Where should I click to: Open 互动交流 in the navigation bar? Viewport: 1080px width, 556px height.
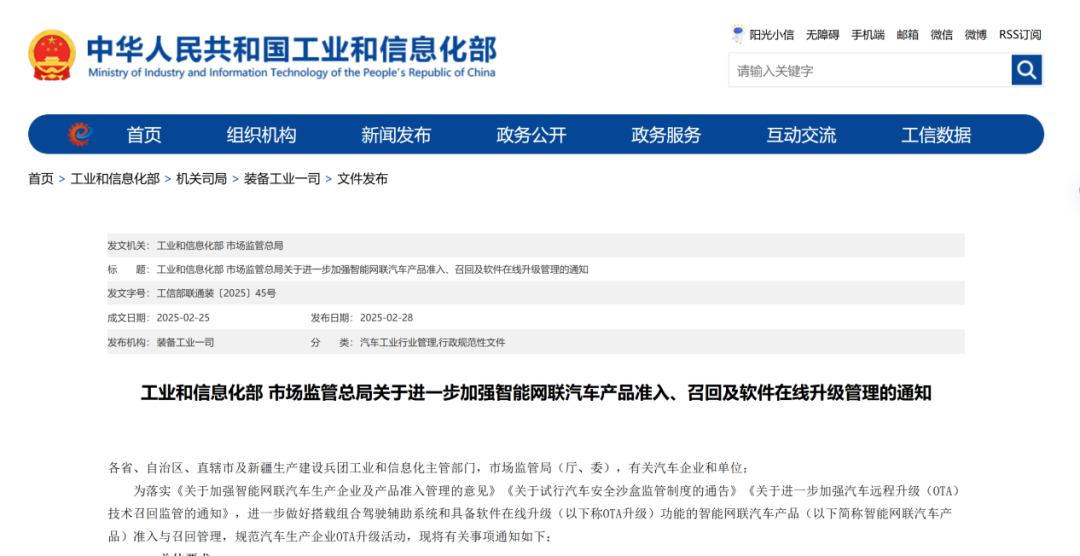(801, 135)
